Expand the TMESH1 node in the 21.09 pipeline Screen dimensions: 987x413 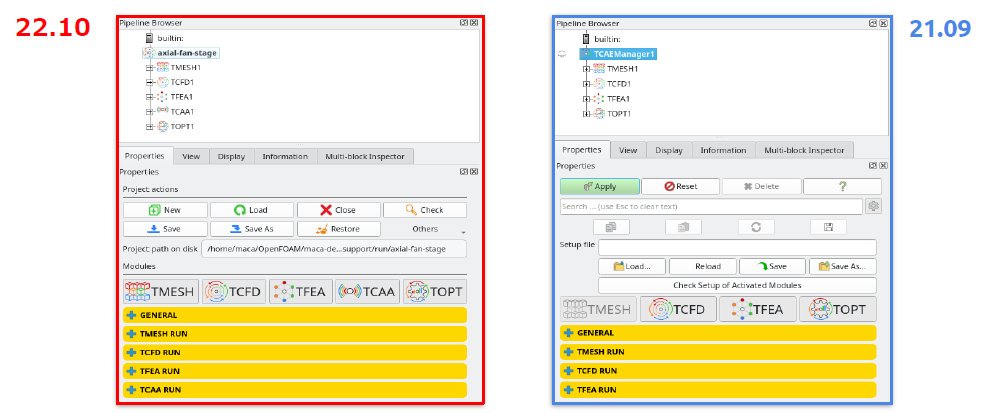click(x=587, y=69)
